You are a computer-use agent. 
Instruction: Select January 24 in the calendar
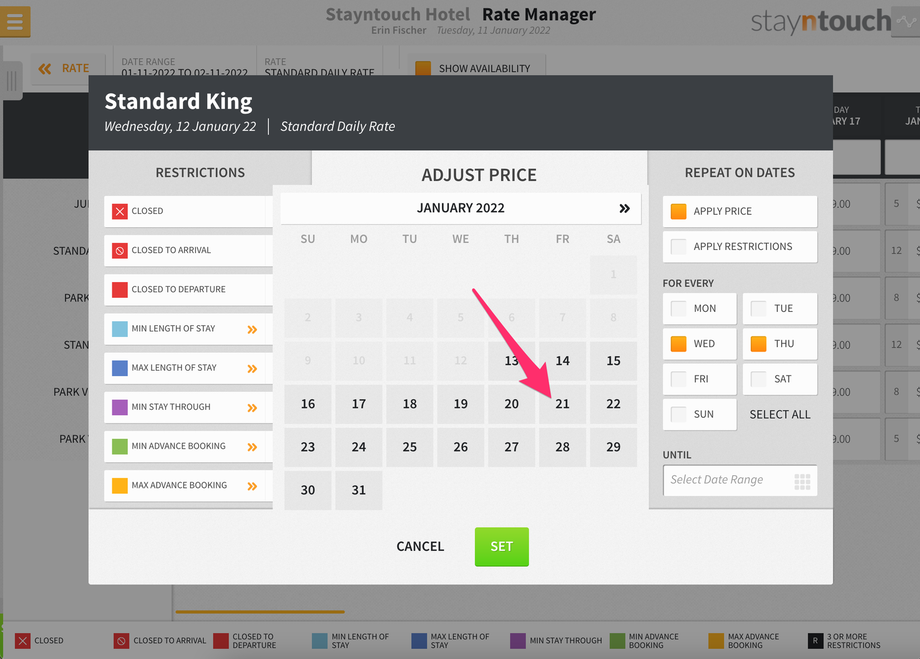358,447
